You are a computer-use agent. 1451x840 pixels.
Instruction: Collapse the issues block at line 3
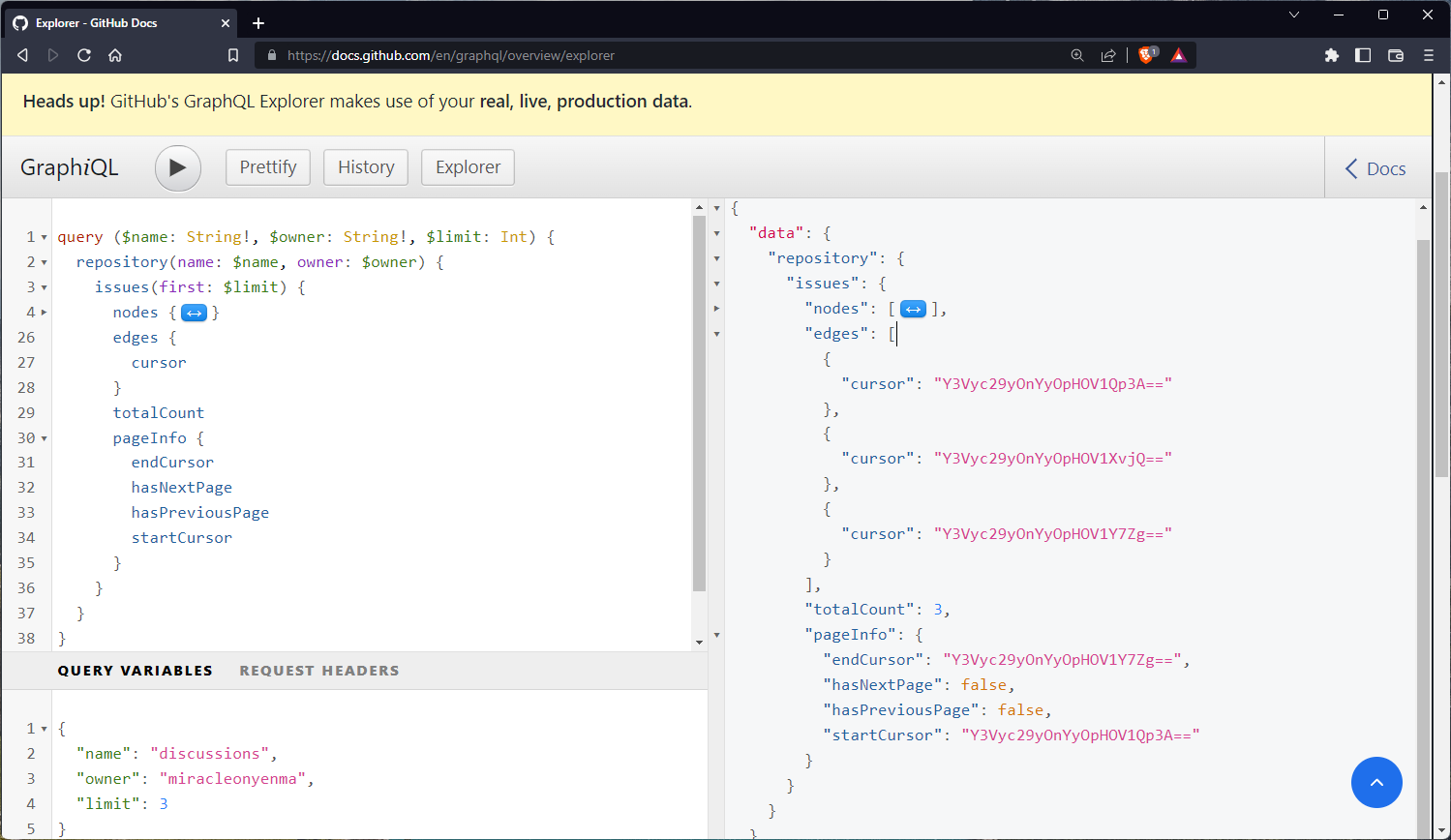[44, 287]
